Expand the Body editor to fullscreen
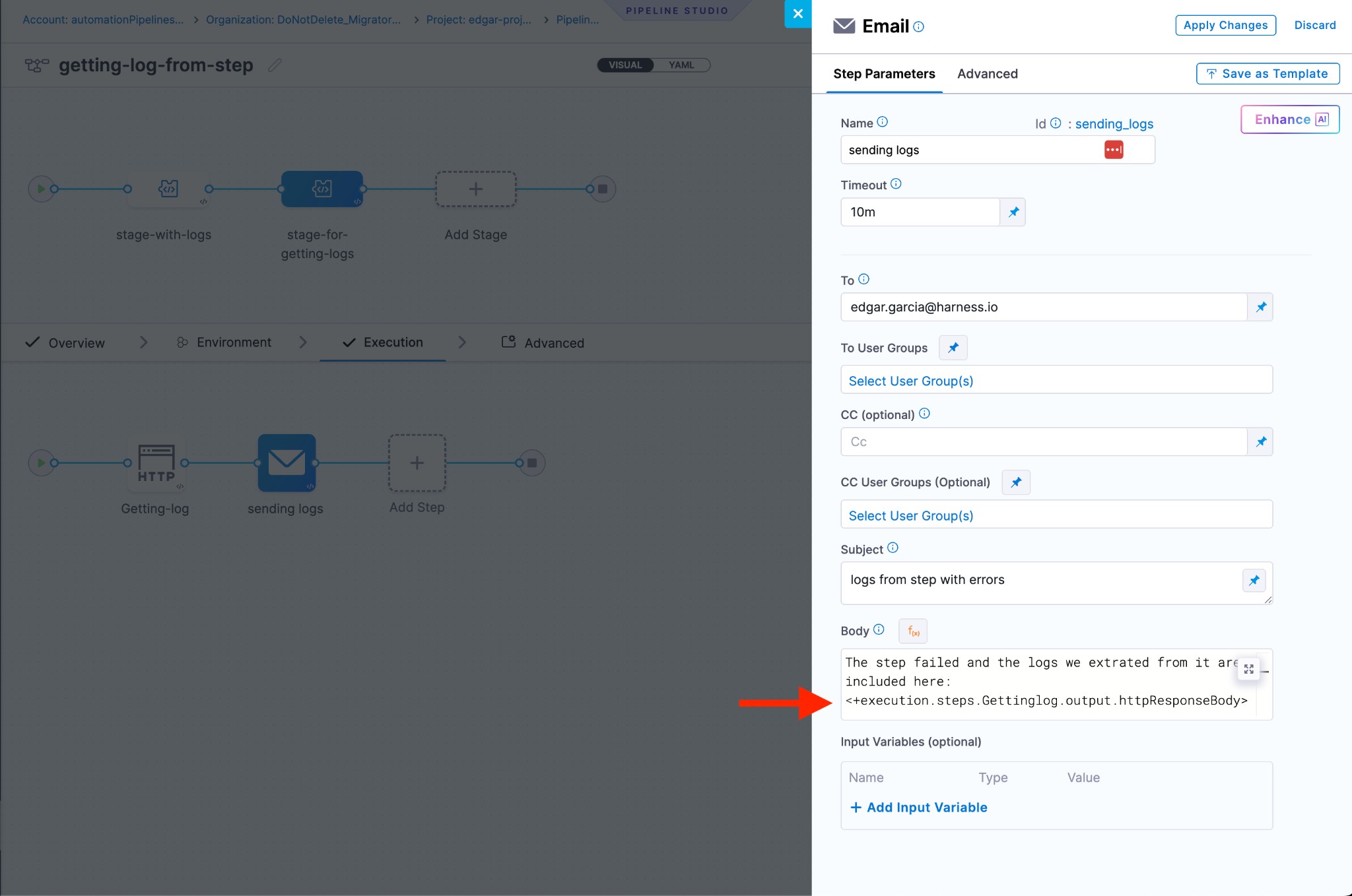Screen dimensions: 1352x896 [x=1248, y=669]
